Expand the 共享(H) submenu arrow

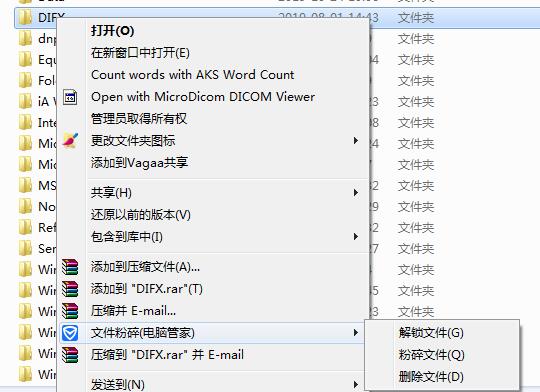tap(356, 193)
